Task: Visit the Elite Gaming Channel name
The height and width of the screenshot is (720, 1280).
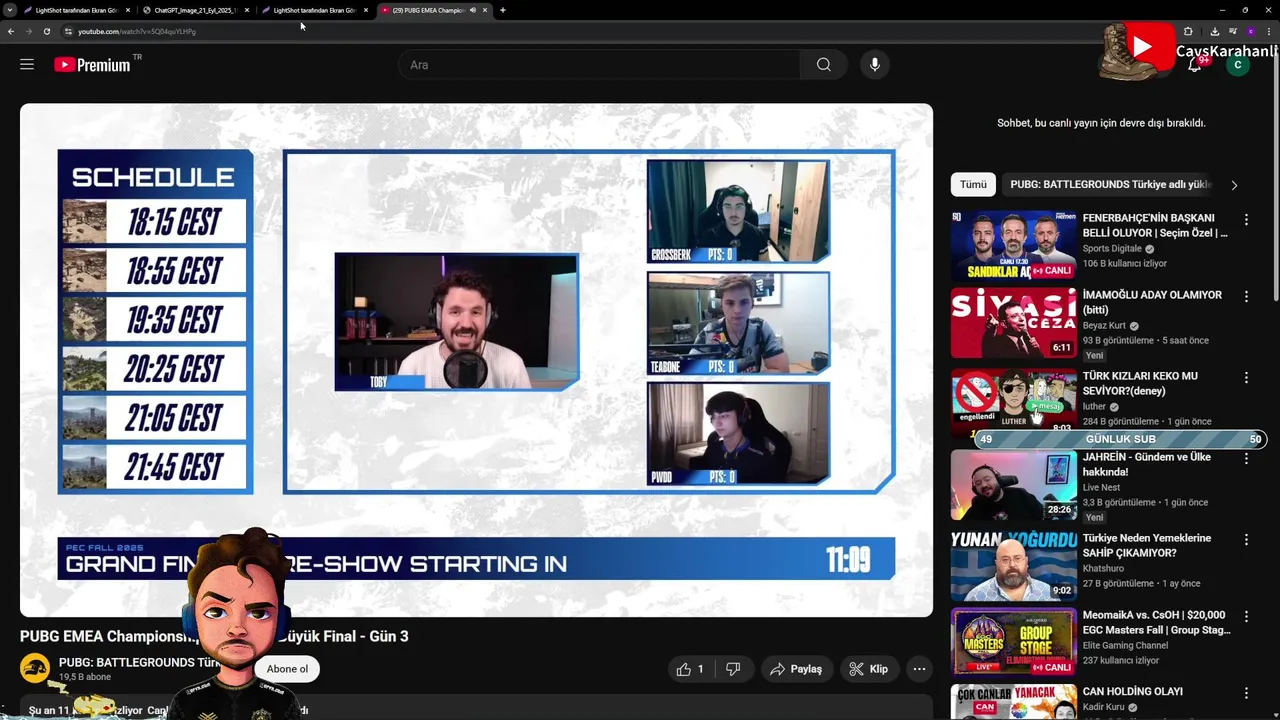Action: (x=1125, y=645)
